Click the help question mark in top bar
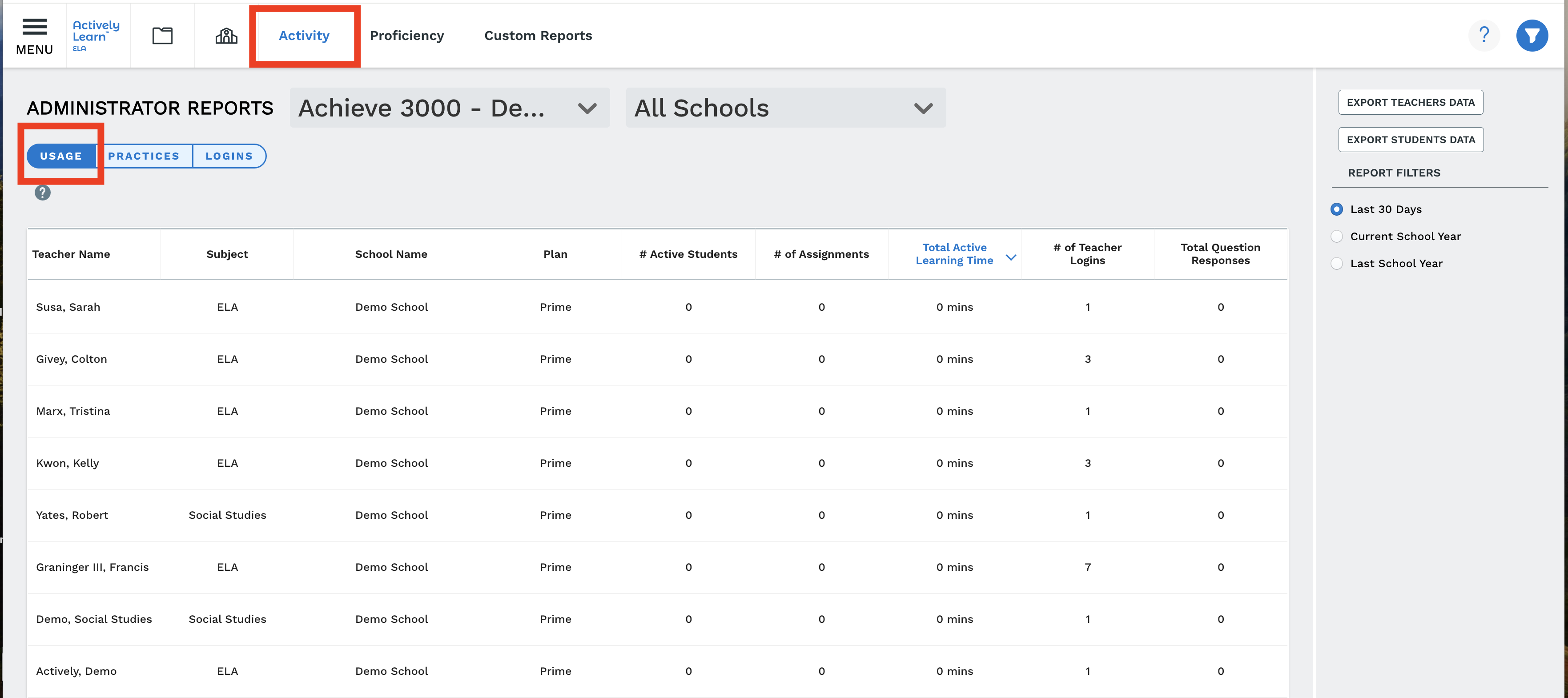Viewport: 1568px width, 698px height. pyautogui.click(x=1484, y=35)
